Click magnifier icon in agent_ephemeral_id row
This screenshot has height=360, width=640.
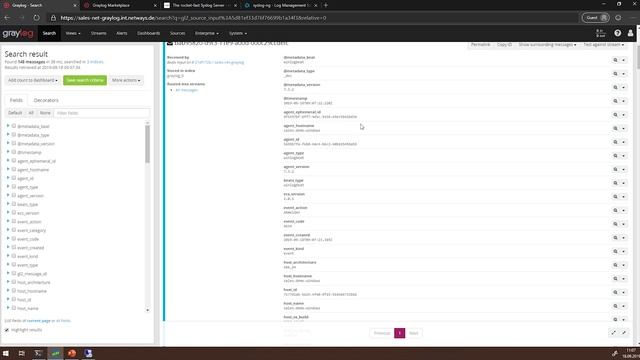click(x=615, y=115)
